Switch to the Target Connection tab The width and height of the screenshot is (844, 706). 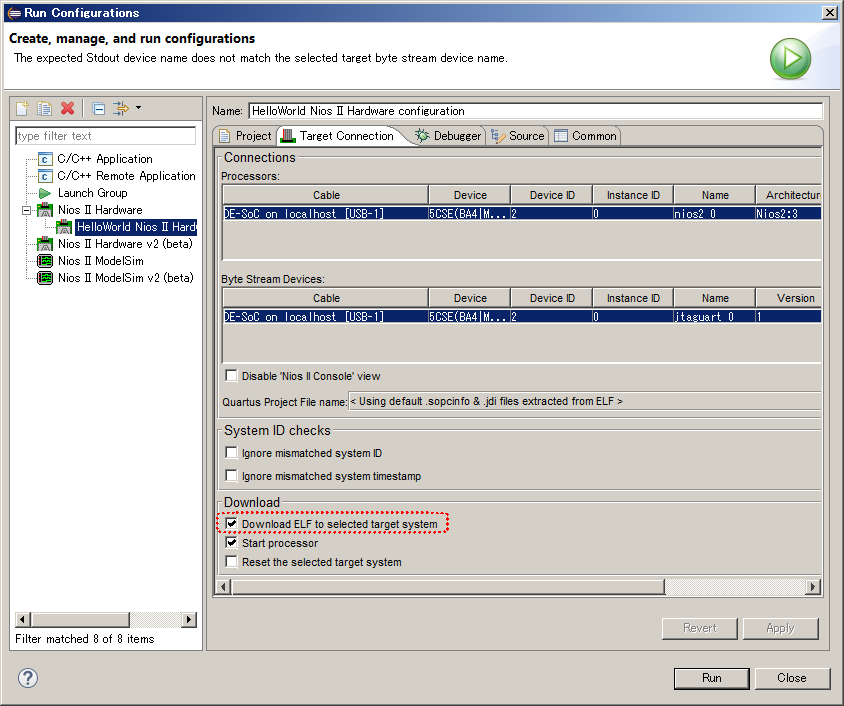coord(340,136)
